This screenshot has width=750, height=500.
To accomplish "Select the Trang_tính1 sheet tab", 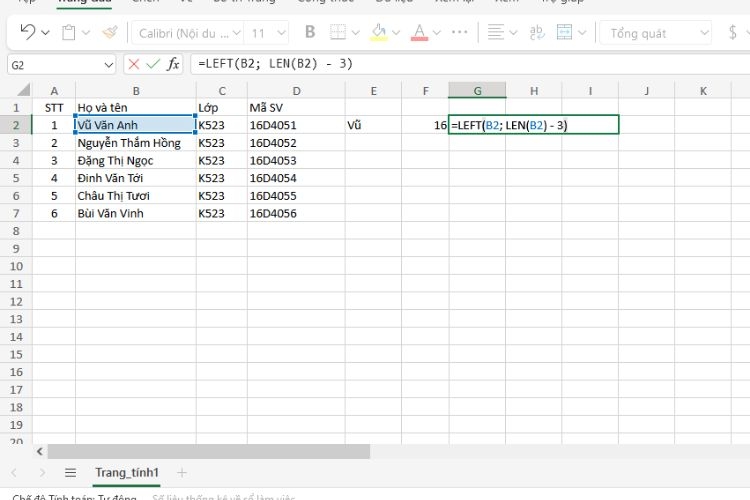I will 127,472.
